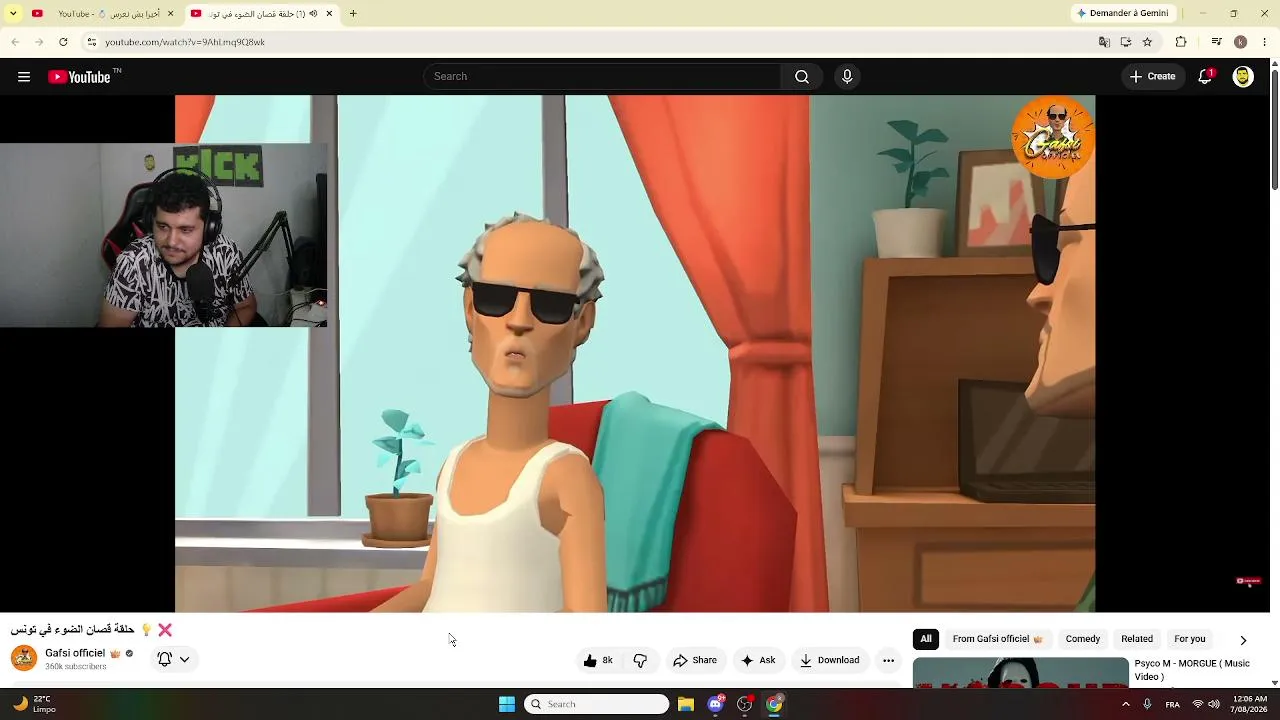The width and height of the screenshot is (1280, 720).
Task: Open Discord from the taskbar
Action: (x=715, y=704)
